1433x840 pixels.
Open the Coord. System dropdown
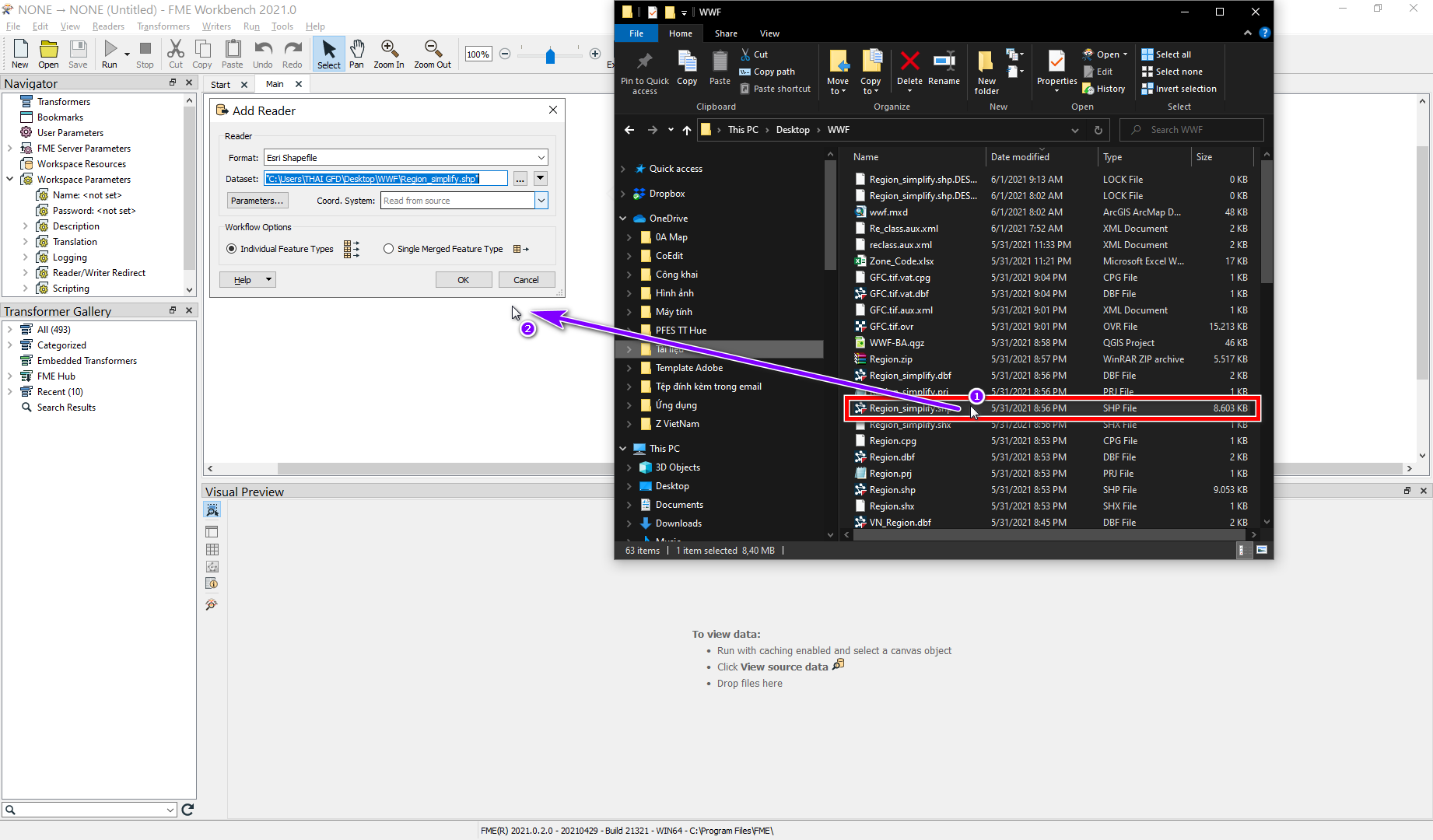(541, 201)
